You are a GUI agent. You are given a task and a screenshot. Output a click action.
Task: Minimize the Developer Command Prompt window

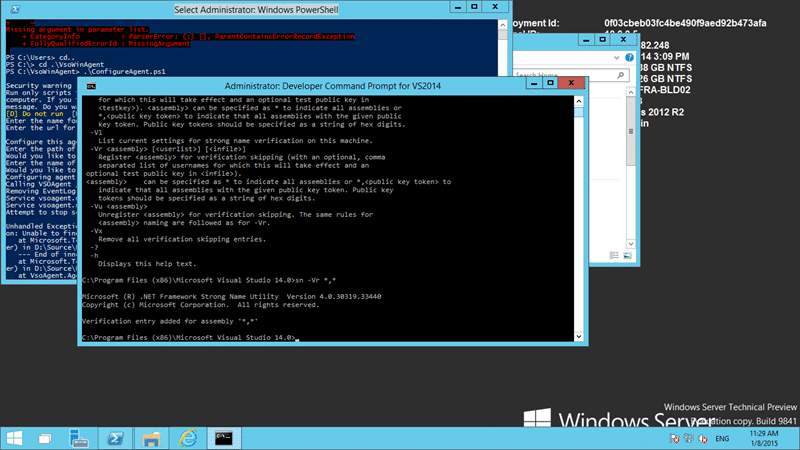[x=534, y=83]
